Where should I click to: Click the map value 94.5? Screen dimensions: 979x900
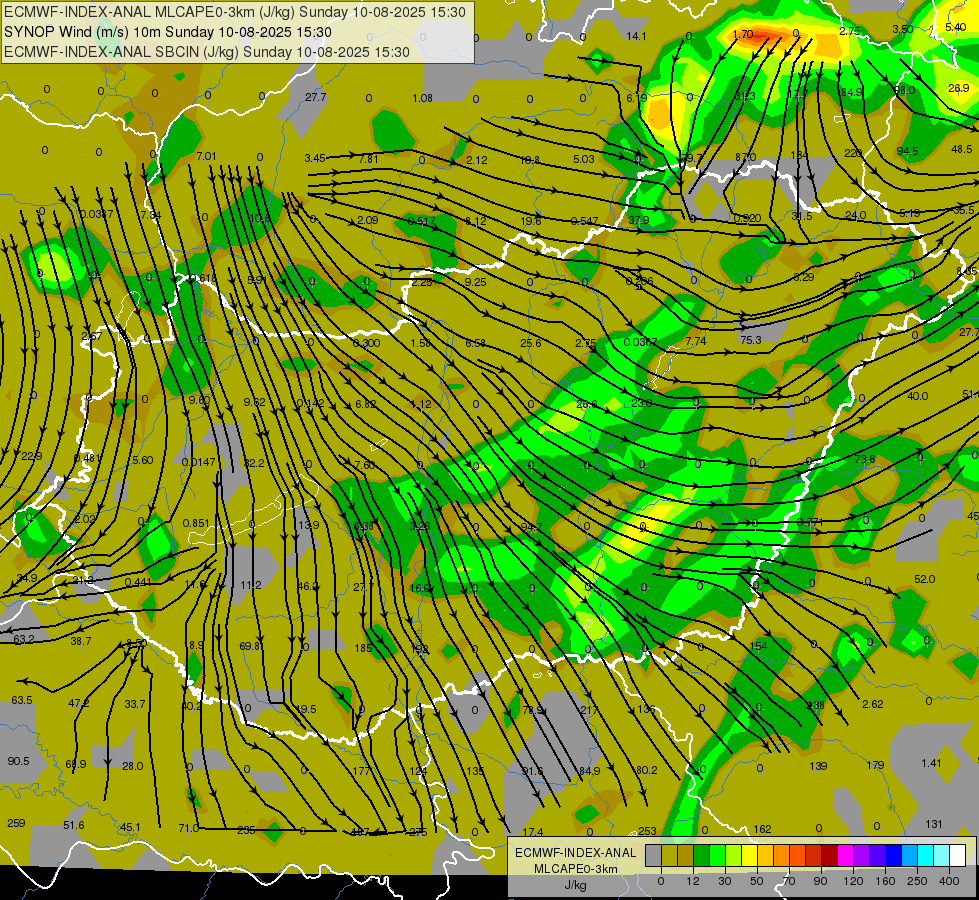(907, 151)
